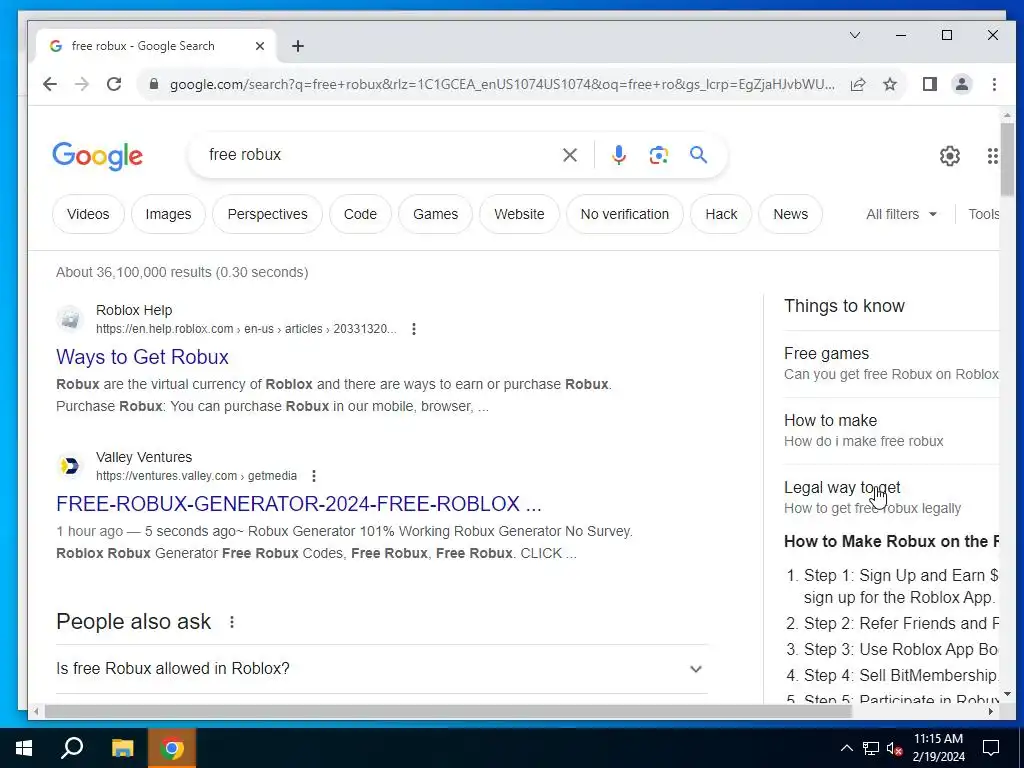
Task: Open the Chrome three-dot menu
Action: pos(994,84)
